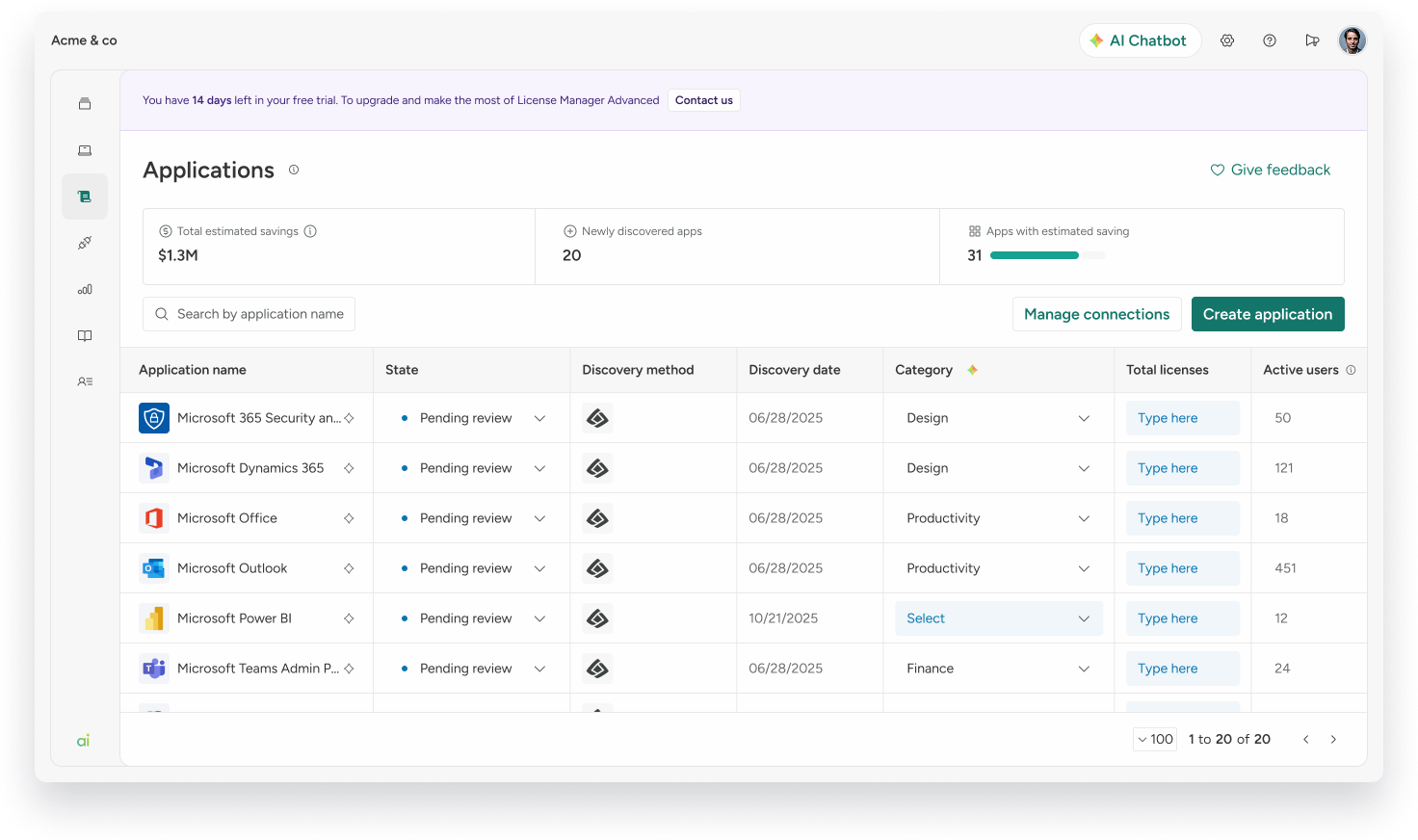Click discovery method icon in Microsoft Office row

pyautogui.click(x=598, y=518)
